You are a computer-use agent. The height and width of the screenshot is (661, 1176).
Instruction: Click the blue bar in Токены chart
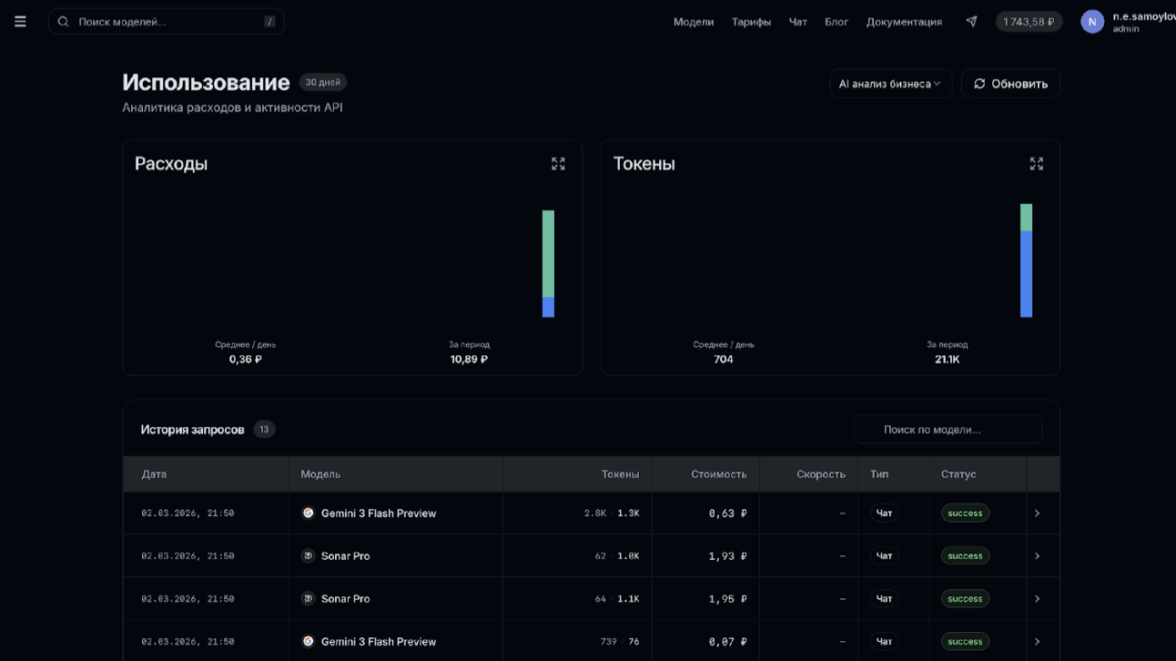(x=1026, y=274)
